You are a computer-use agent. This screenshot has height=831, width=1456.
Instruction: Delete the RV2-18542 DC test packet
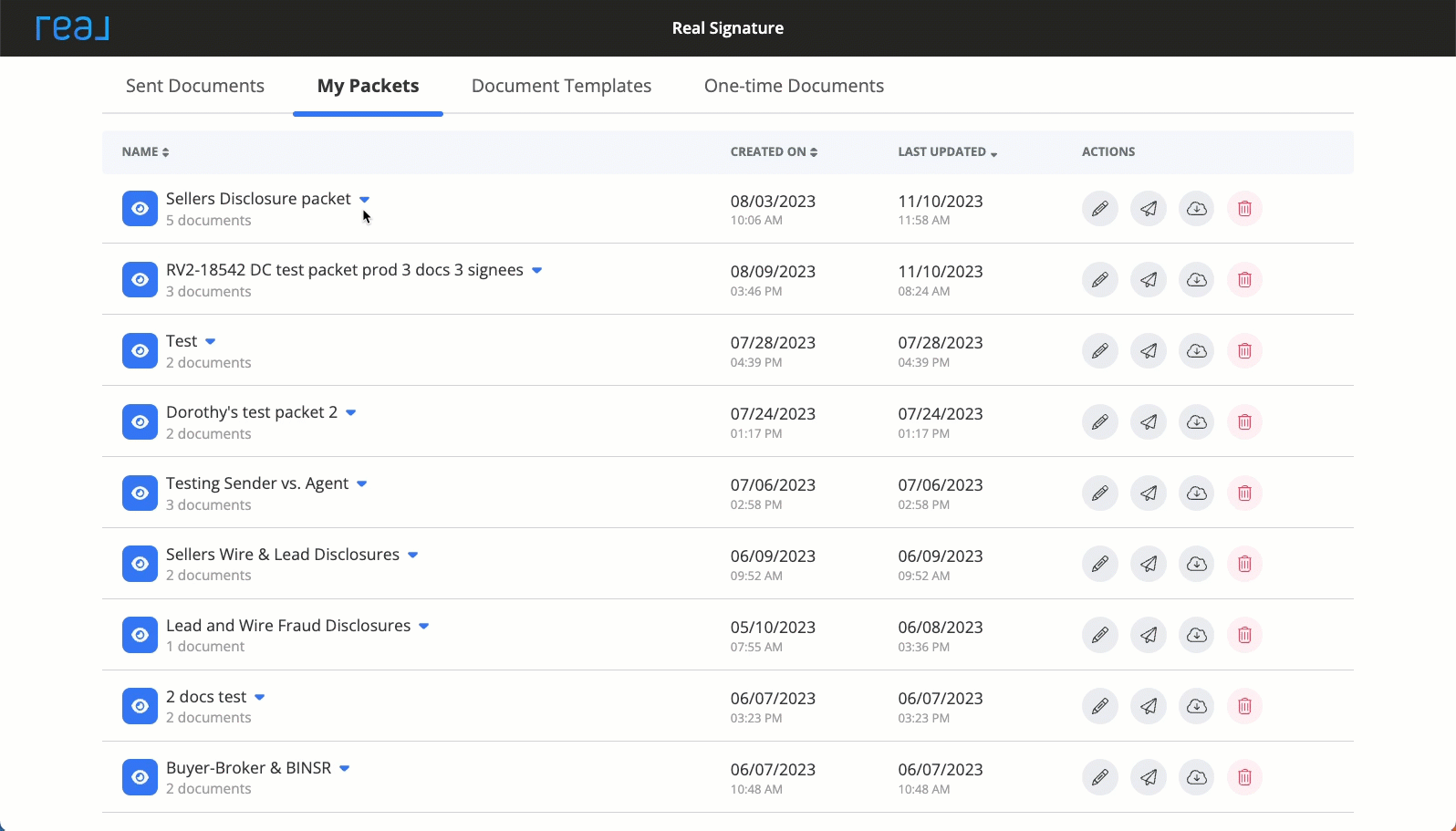(1244, 280)
